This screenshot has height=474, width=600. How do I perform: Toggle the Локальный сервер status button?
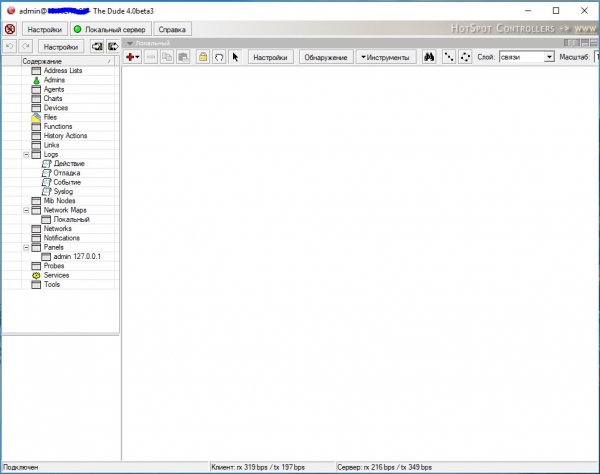coord(109,29)
